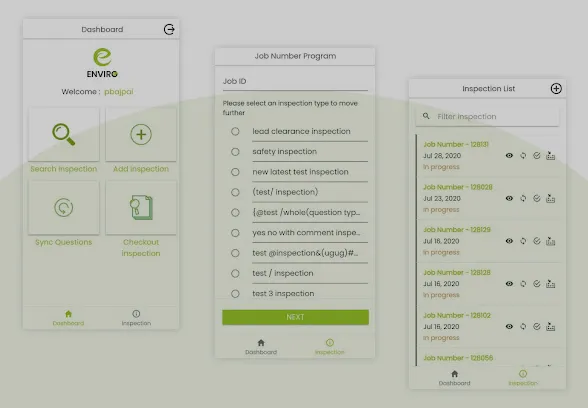The width and height of the screenshot is (588, 408).
Task: View Job Number 128028 with eye icon
Action: tap(509, 198)
